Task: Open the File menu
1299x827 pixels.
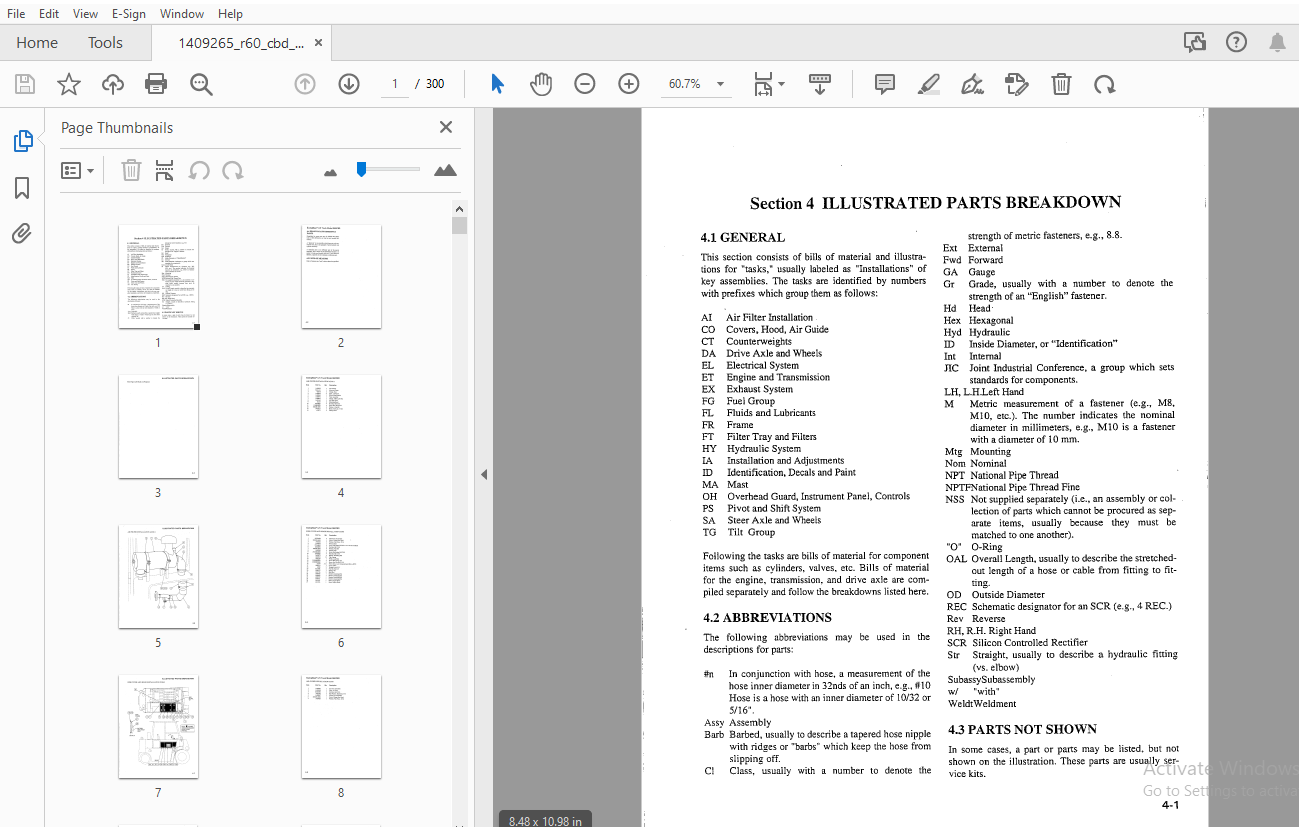Action: point(16,14)
